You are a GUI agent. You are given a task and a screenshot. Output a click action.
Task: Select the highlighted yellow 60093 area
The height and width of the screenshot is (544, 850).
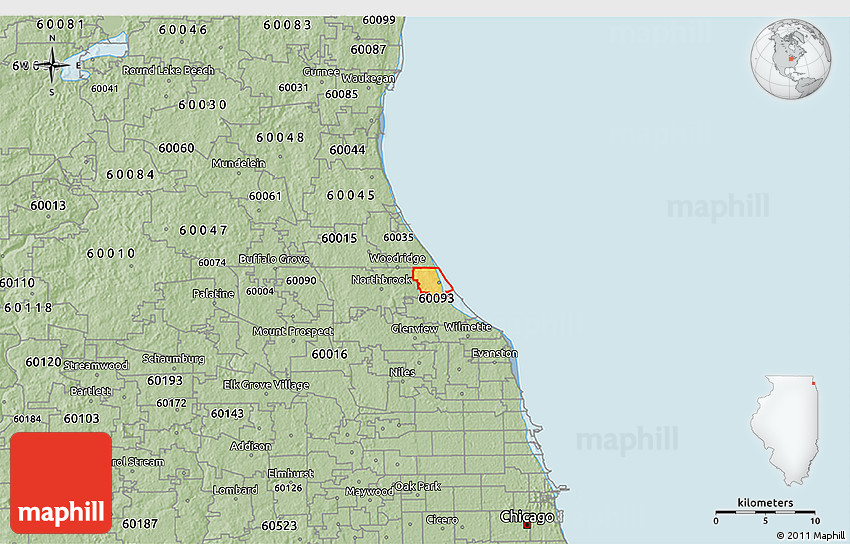click(x=427, y=280)
